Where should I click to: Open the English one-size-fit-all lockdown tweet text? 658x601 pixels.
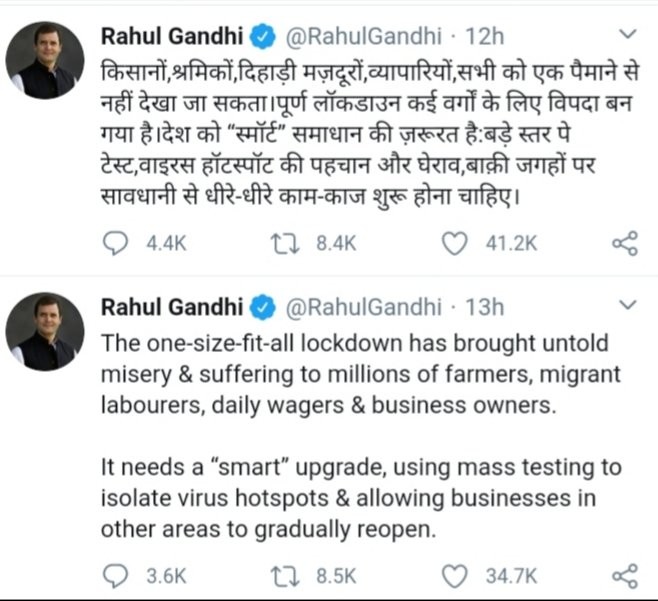pos(361,436)
